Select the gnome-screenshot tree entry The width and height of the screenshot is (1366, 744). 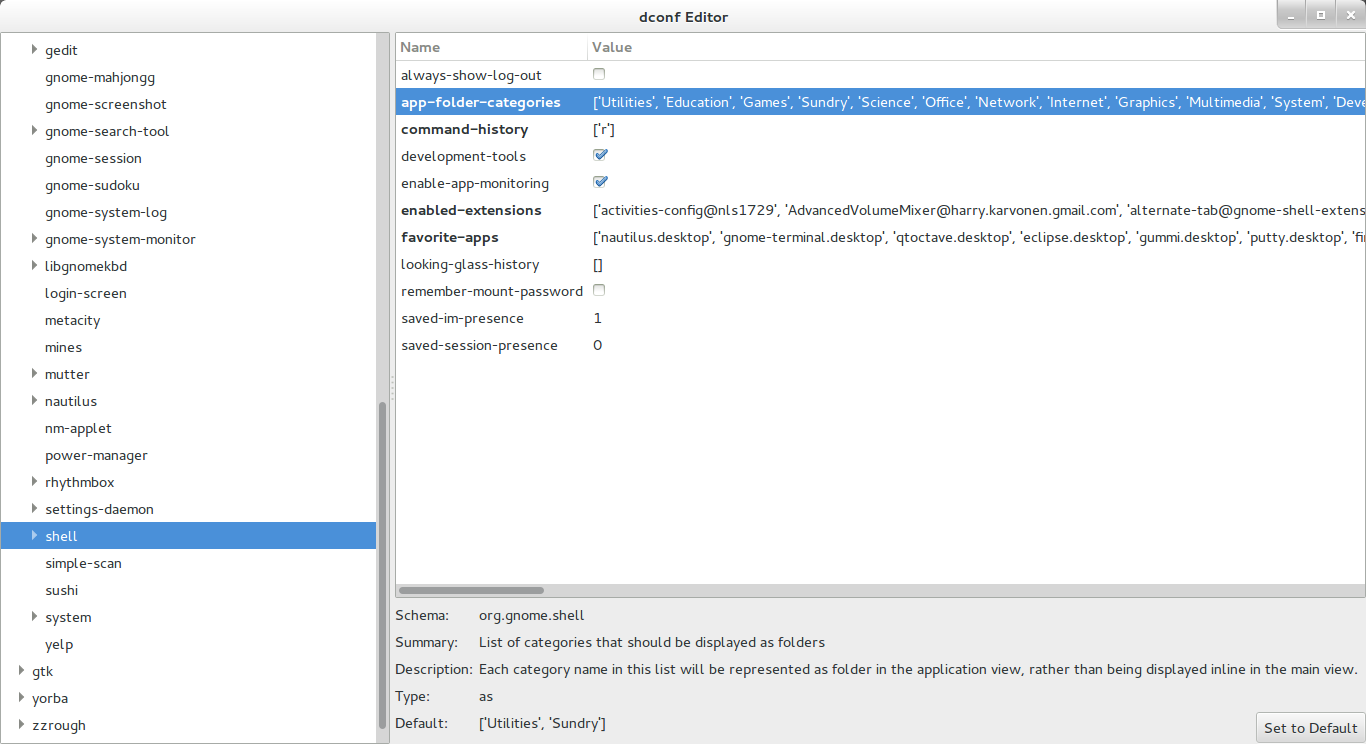pyautogui.click(x=106, y=104)
